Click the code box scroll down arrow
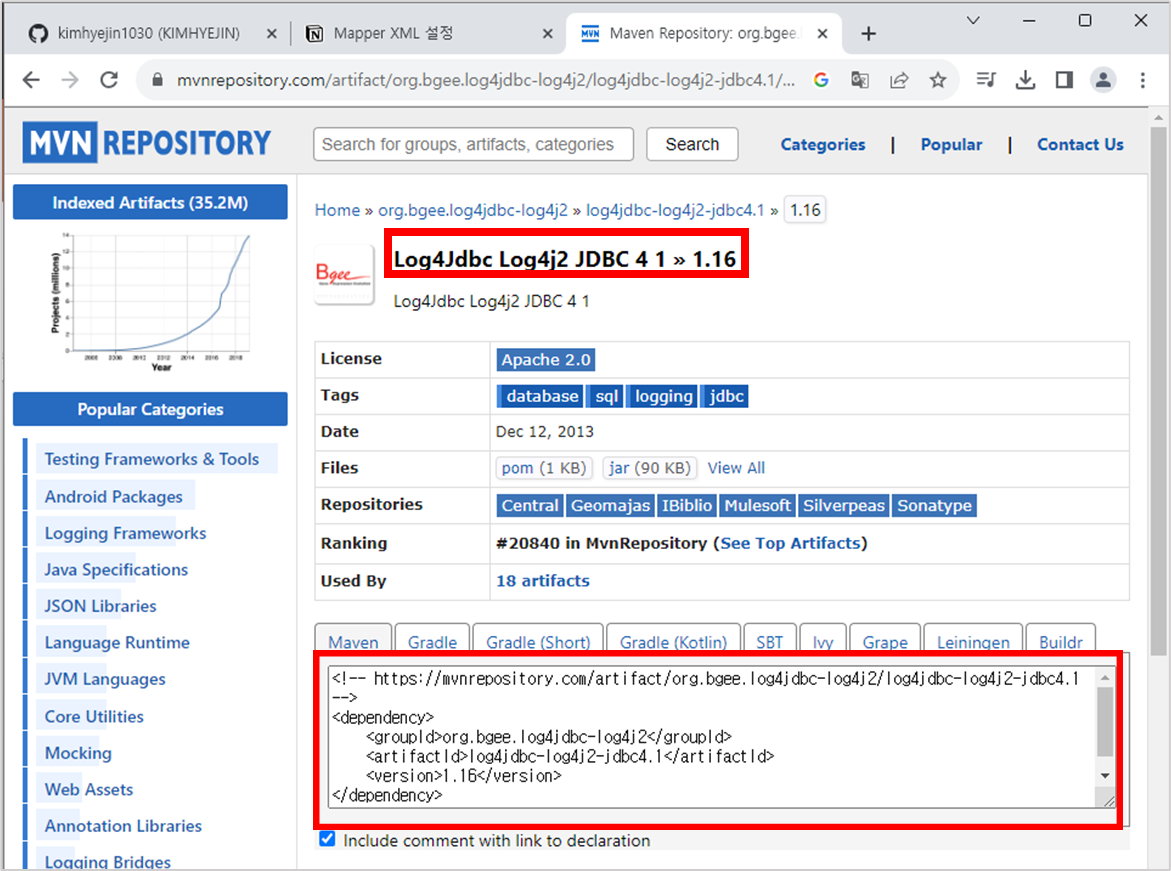The width and height of the screenshot is (1171, 871). point(1105,776)
